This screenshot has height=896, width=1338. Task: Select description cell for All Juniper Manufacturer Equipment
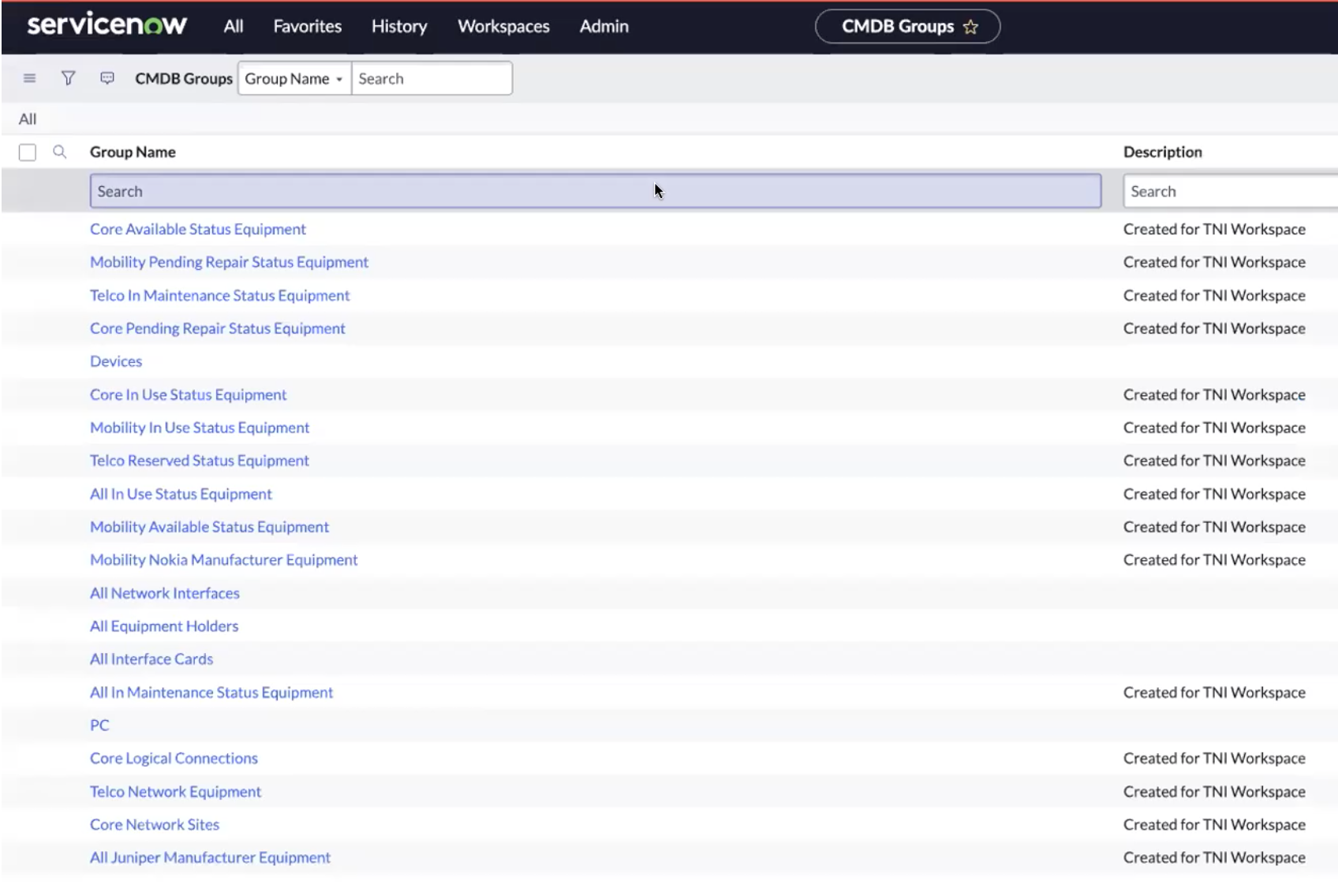(x=1214, y=857)
